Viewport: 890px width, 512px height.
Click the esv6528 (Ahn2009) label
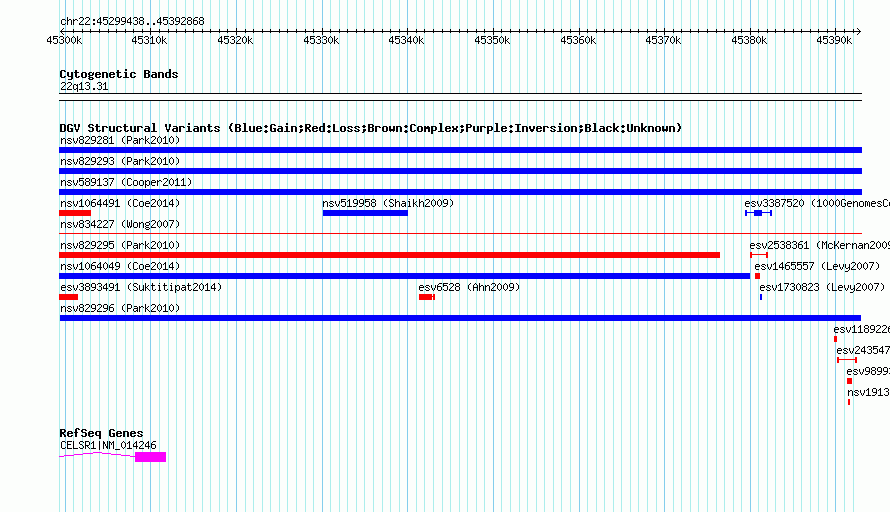tap(469, 287)
